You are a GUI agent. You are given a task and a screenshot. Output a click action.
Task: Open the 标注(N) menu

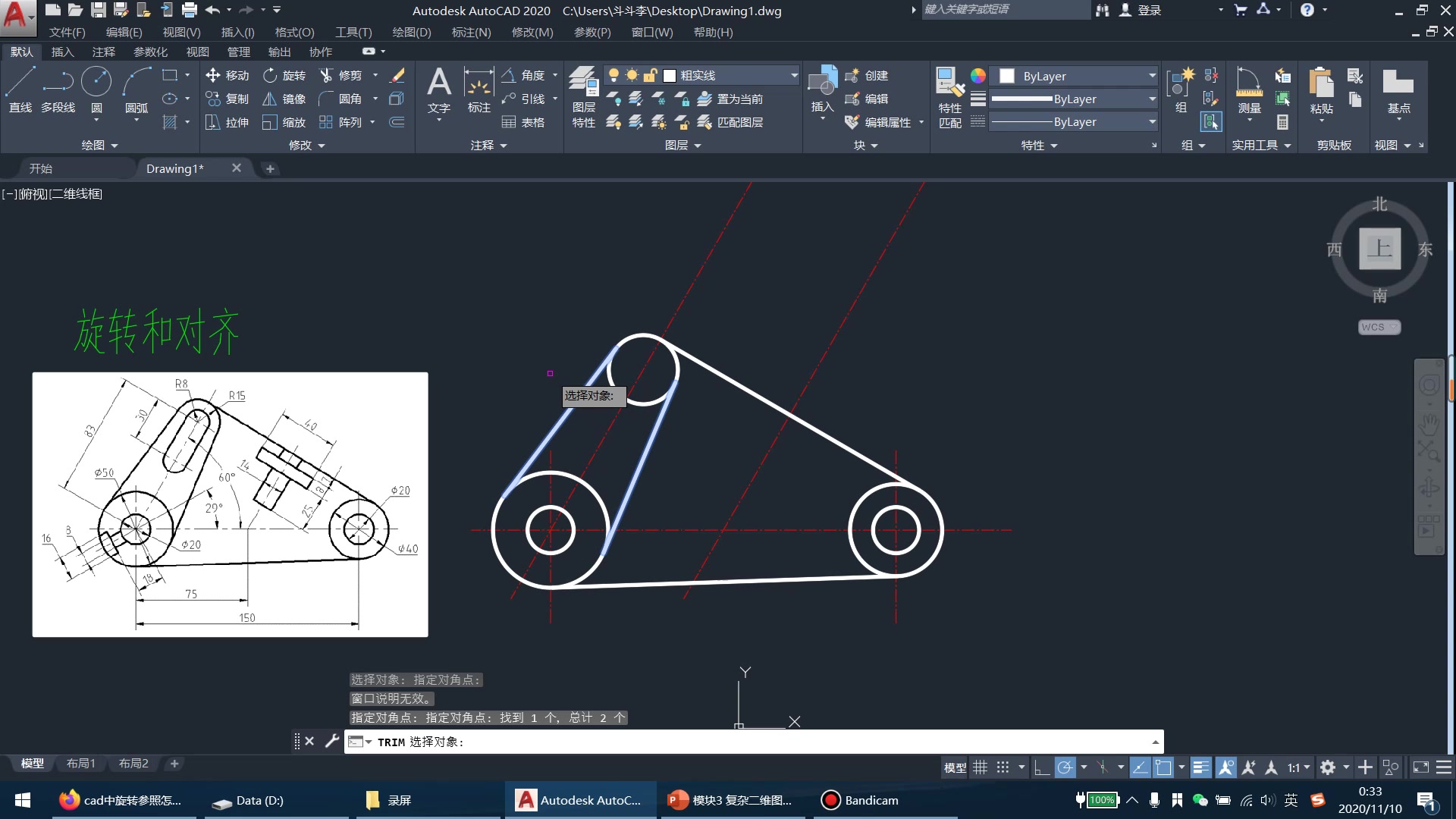point(471,32)
